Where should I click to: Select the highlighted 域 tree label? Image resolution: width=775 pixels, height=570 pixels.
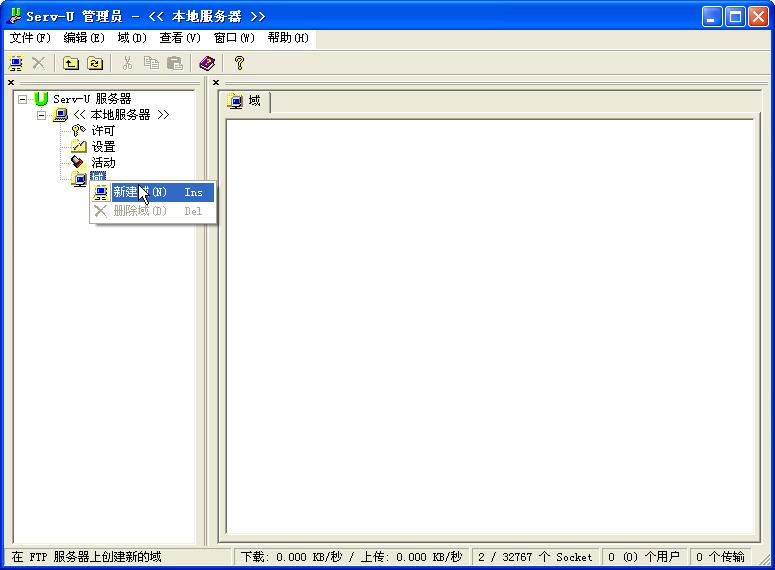(98, 177)
